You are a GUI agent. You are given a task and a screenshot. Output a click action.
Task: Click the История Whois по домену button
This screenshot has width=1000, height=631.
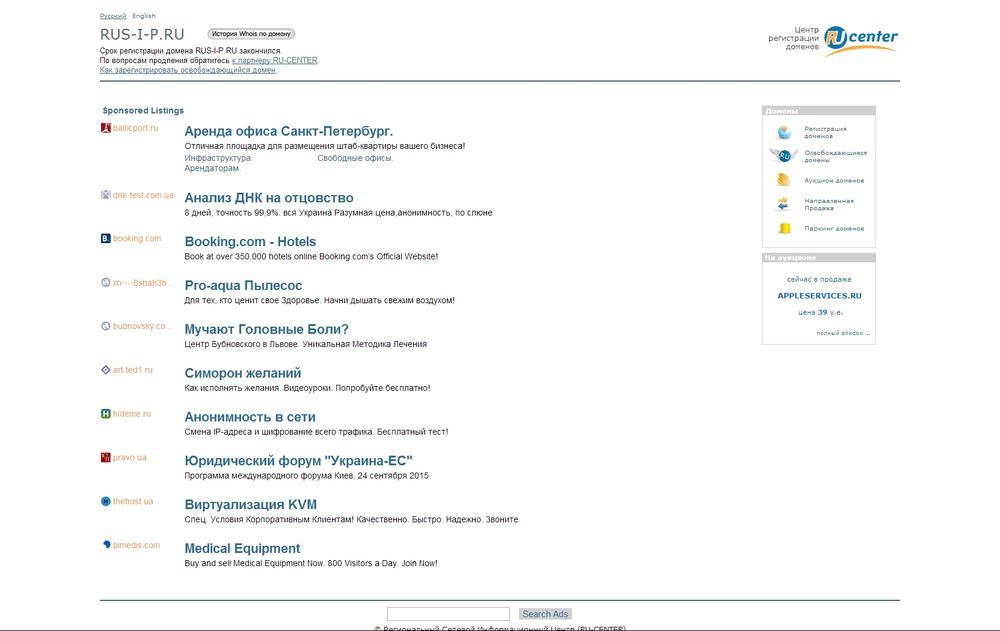click(x=251, y=34)
